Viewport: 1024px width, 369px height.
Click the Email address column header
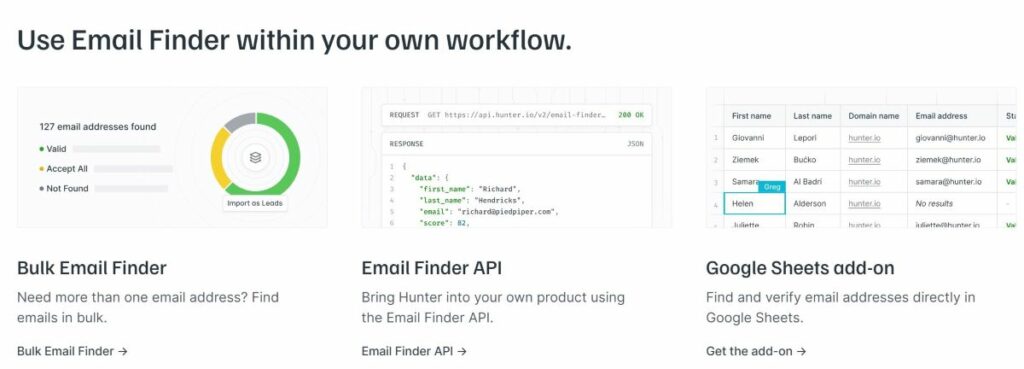click(x=941, y=116)
